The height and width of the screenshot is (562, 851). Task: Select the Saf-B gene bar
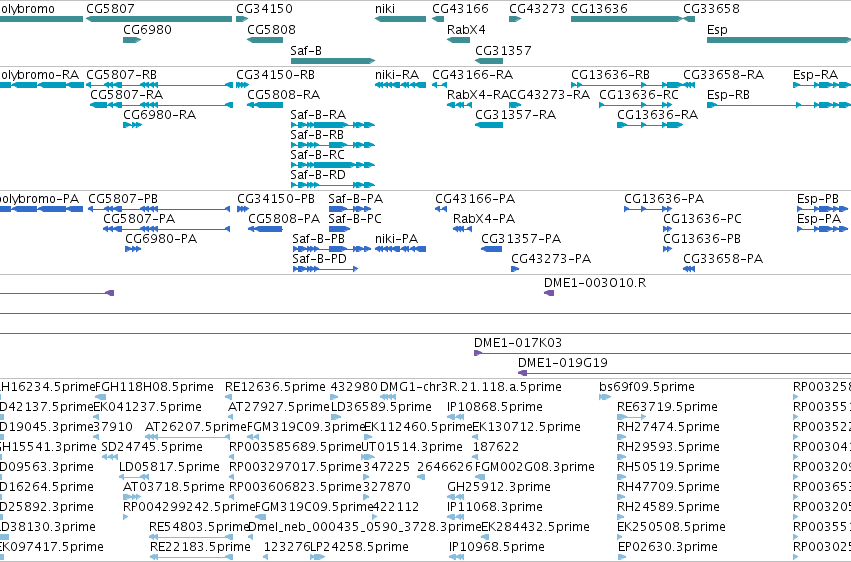333,61
